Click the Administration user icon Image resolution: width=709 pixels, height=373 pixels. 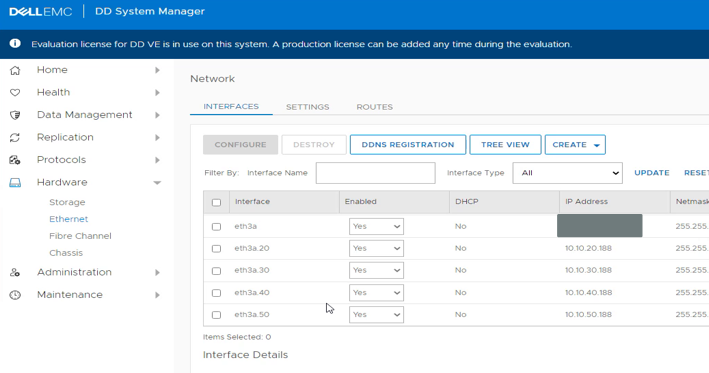coord(15,273)
